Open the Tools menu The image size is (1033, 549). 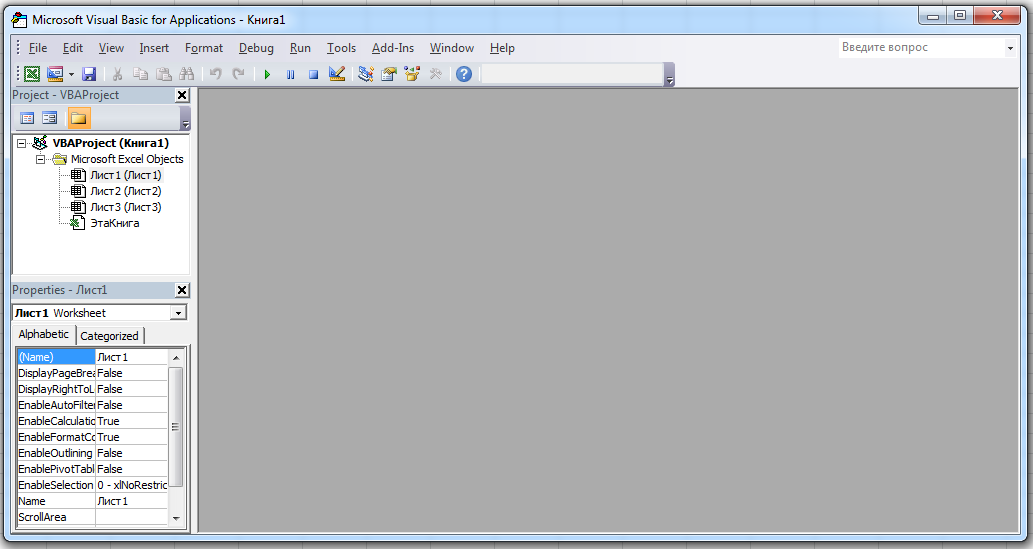pyautogui.click(x=341, y=47)
